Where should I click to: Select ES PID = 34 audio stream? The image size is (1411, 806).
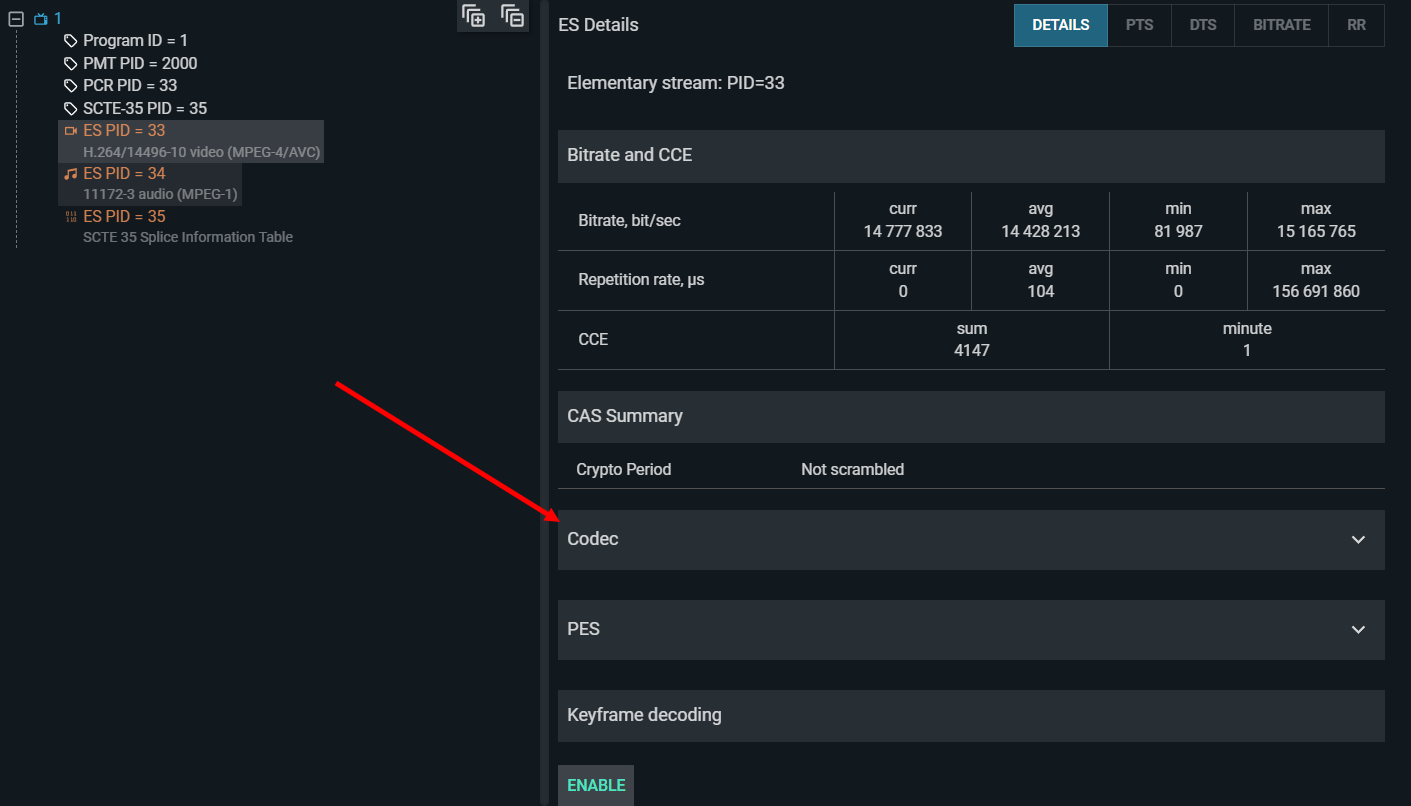tap(125, 174)
